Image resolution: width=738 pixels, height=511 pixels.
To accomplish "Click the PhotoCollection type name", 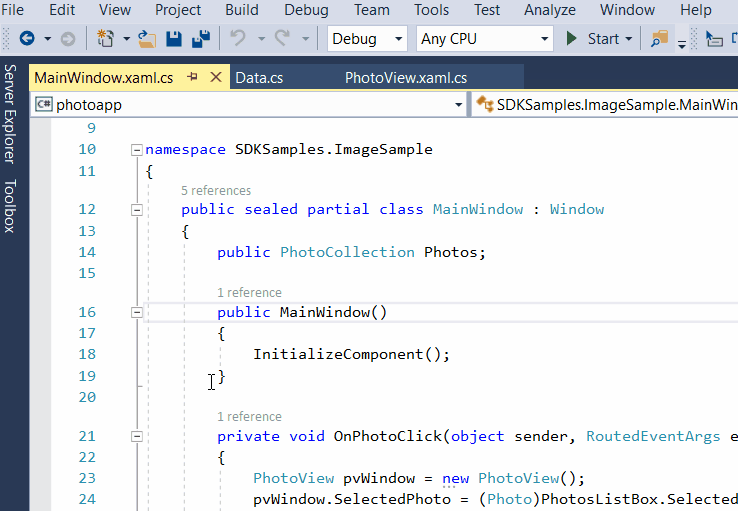I will (x=347, y=252).
